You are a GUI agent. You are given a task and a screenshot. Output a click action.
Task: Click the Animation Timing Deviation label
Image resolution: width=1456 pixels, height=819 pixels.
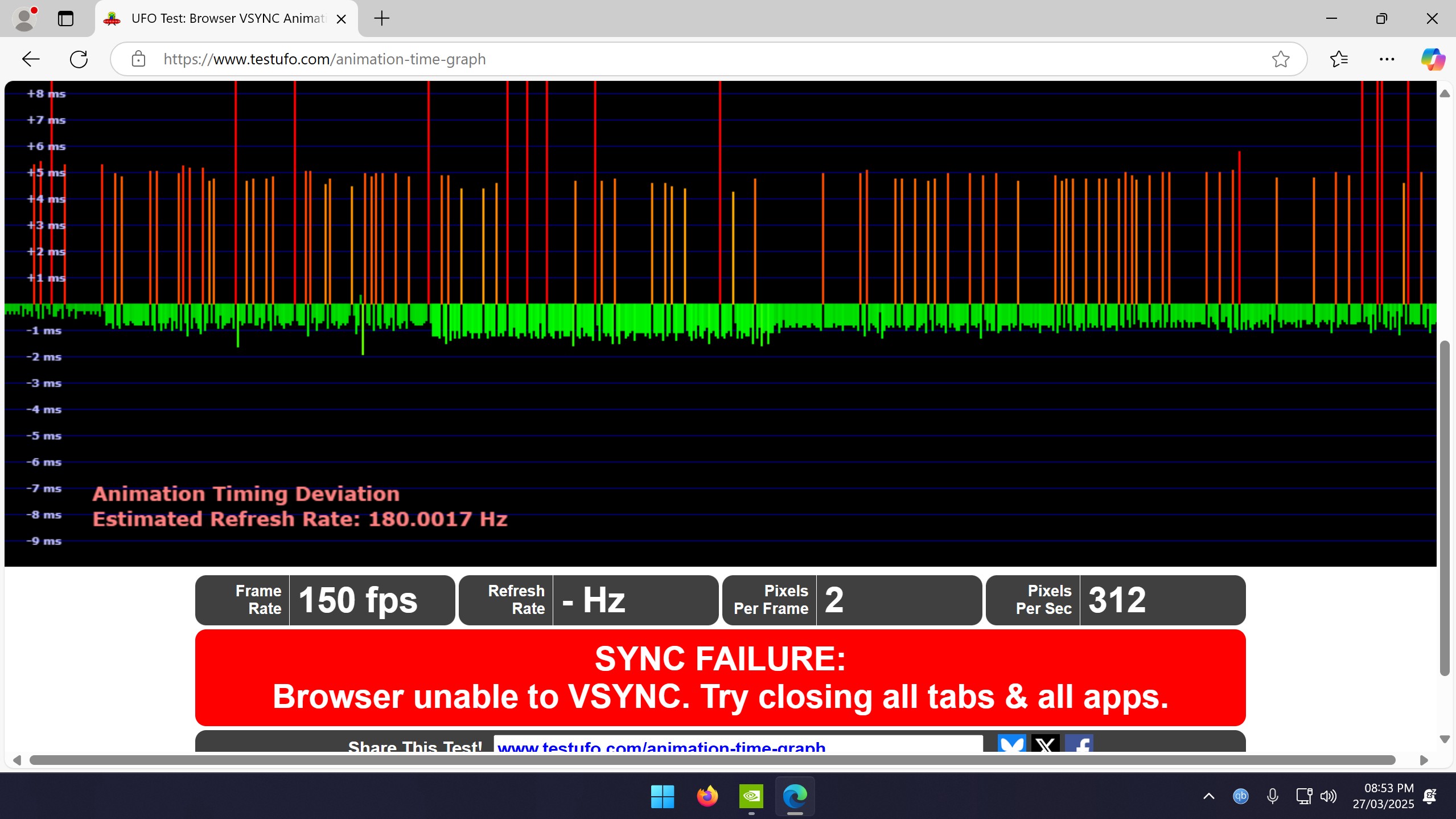[x=246, y=494]
